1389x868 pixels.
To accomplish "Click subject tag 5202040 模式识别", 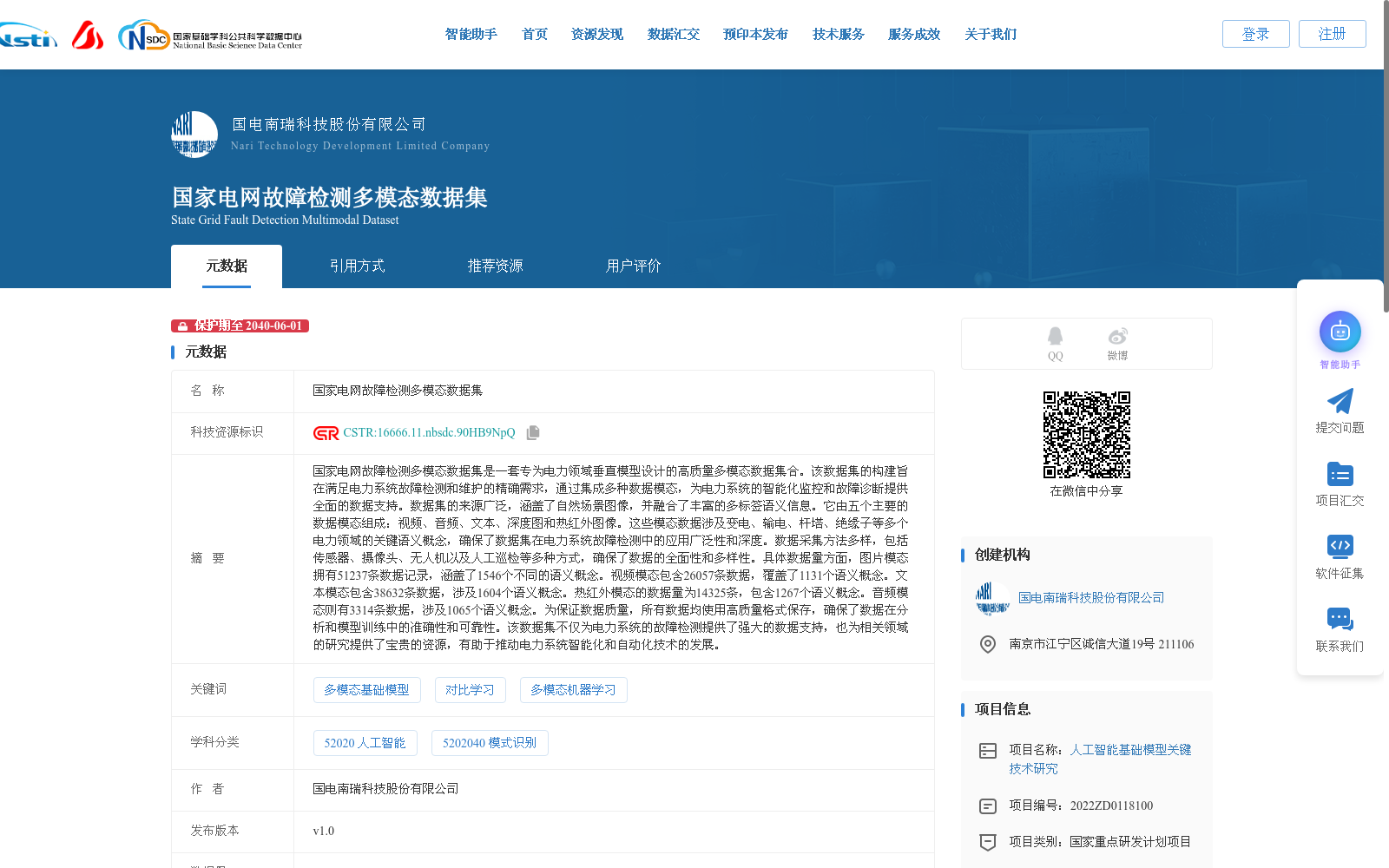I will coord(490,743).
